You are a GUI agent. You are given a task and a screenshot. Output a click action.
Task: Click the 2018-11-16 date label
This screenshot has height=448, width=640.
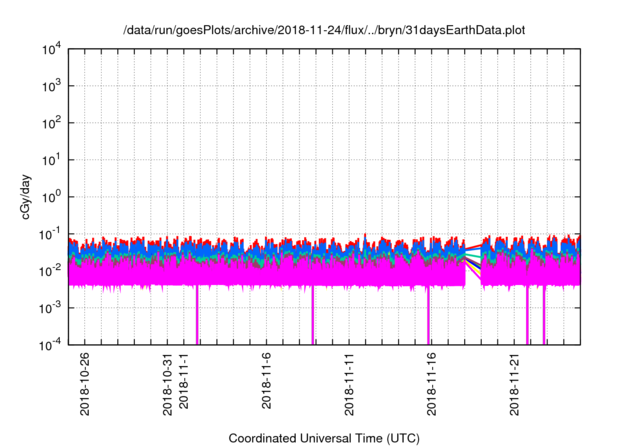pos(431,384)
